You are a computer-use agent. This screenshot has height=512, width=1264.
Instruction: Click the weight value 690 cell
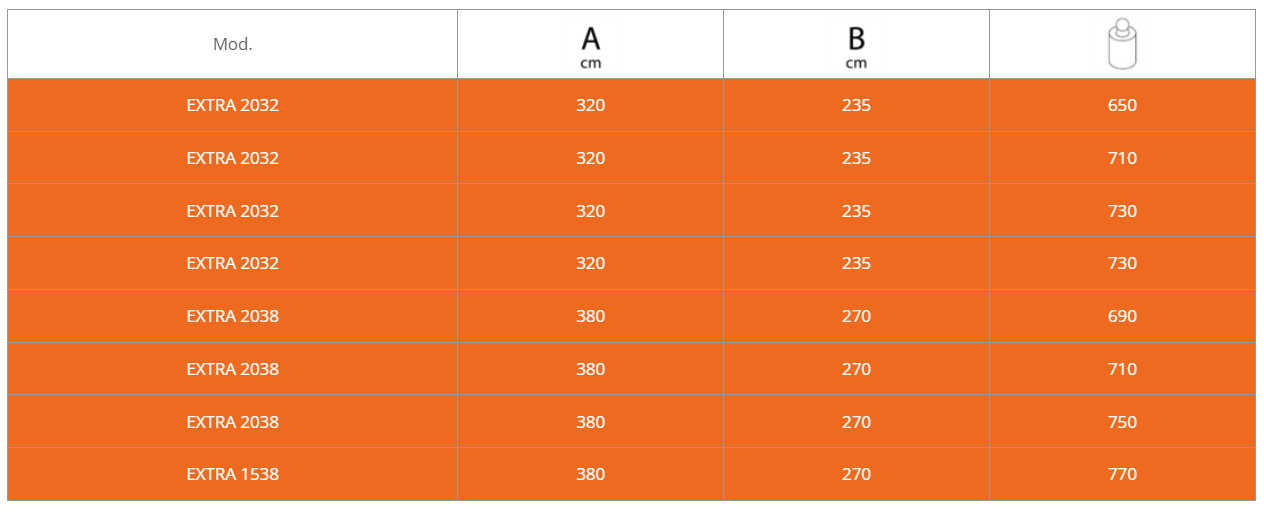point(1122,316)
